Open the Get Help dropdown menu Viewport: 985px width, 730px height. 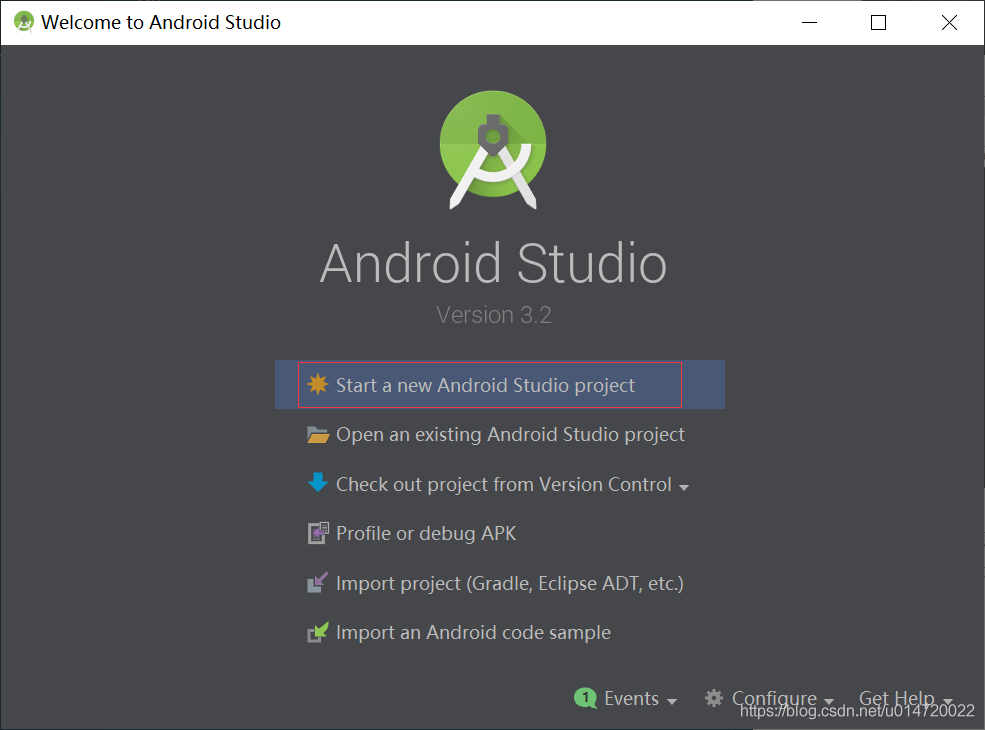(x=906, y=699)
